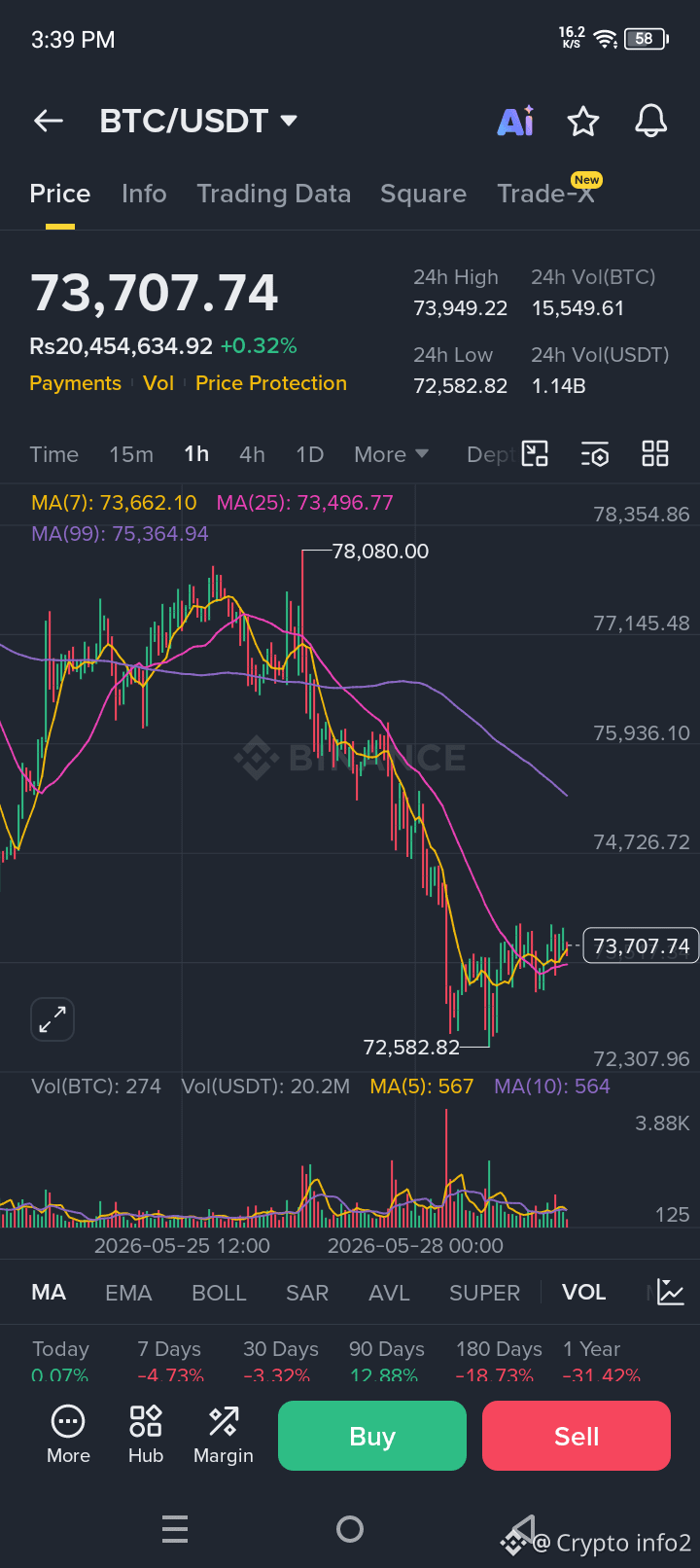Select the 15m chart interval
The width and height of the screenshot is (700, 1568).
click(x=131, y=454)
